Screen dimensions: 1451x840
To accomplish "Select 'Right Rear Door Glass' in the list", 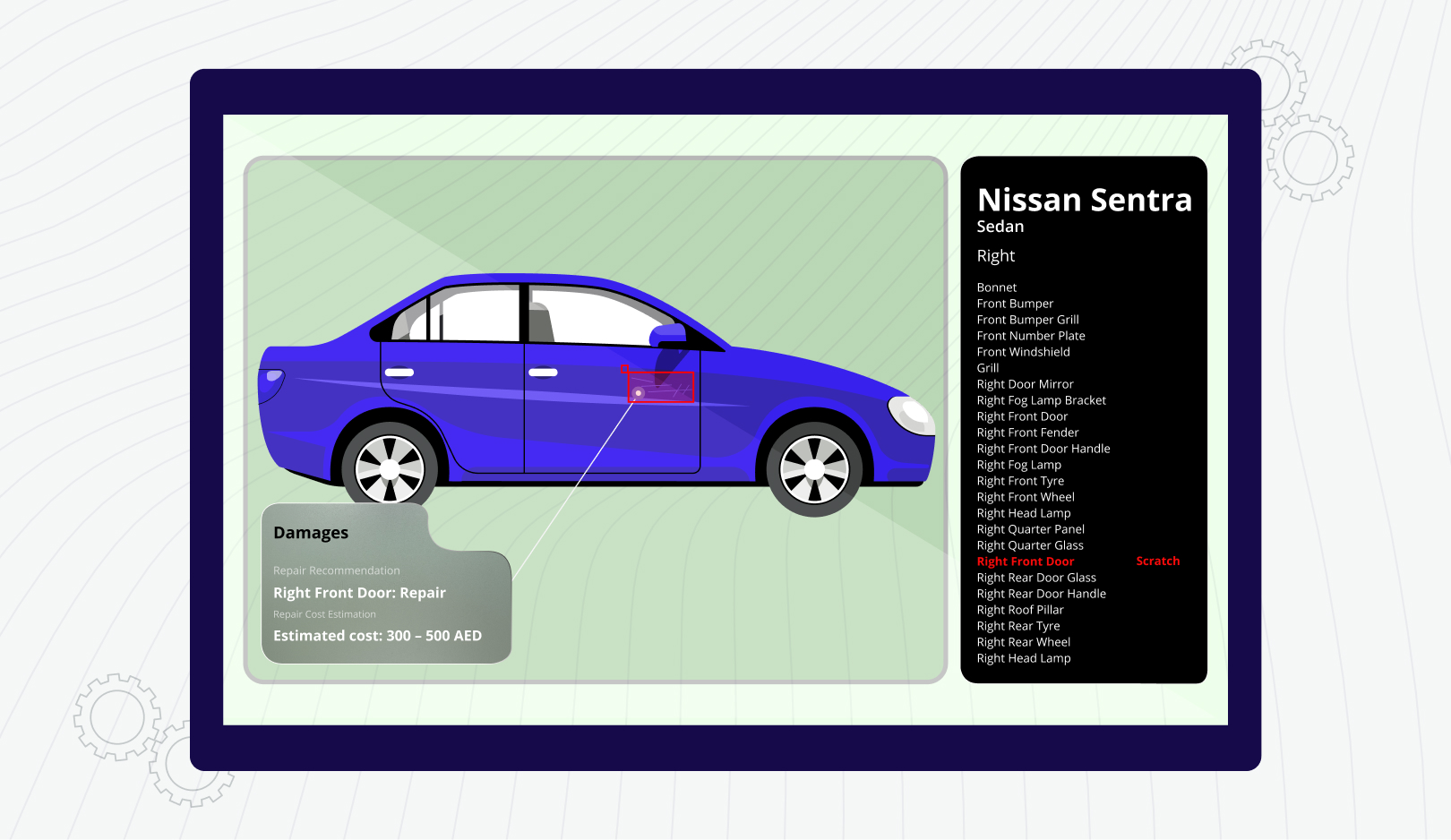I will click(1036, 578).
